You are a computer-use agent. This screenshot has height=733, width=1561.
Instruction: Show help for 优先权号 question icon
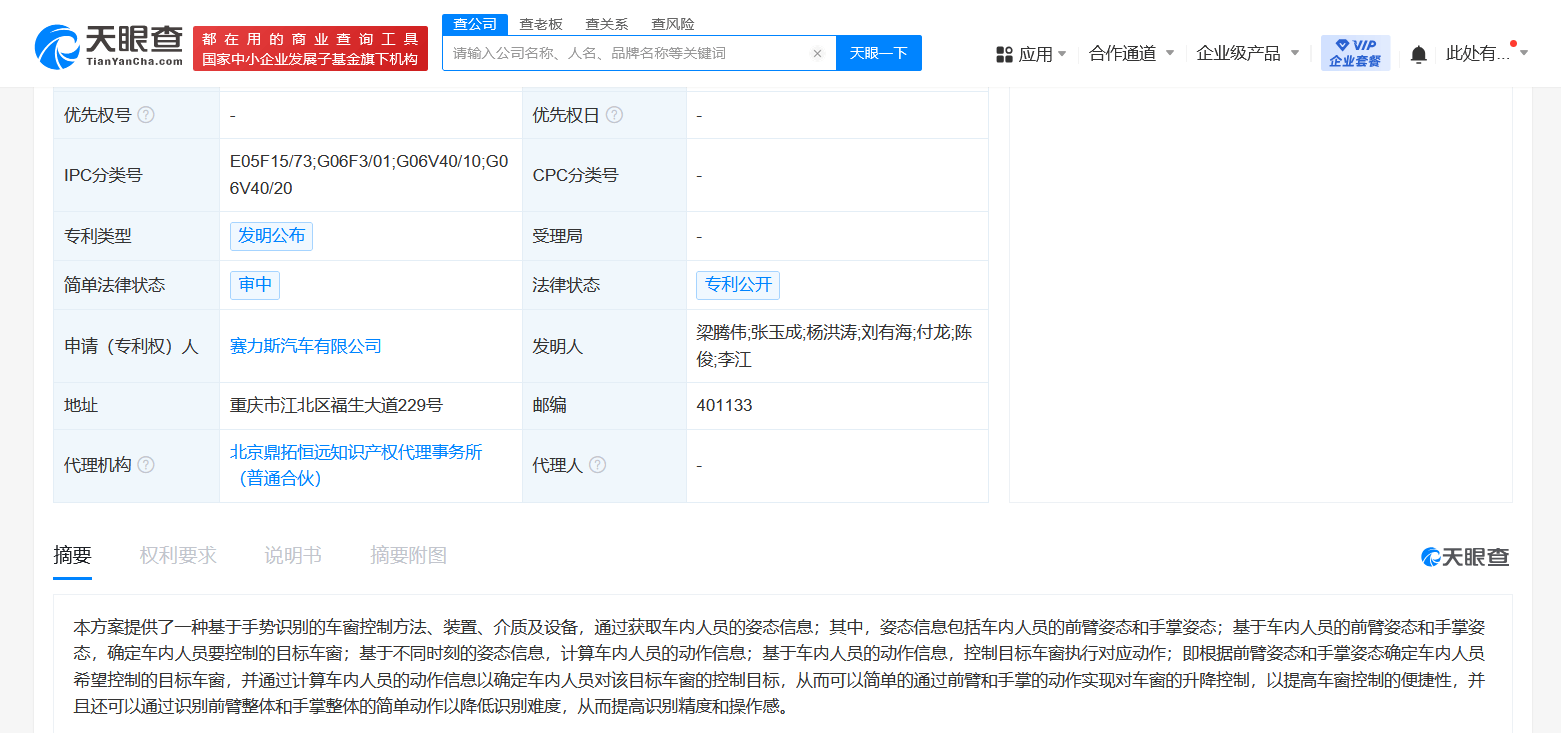[146, 115]
